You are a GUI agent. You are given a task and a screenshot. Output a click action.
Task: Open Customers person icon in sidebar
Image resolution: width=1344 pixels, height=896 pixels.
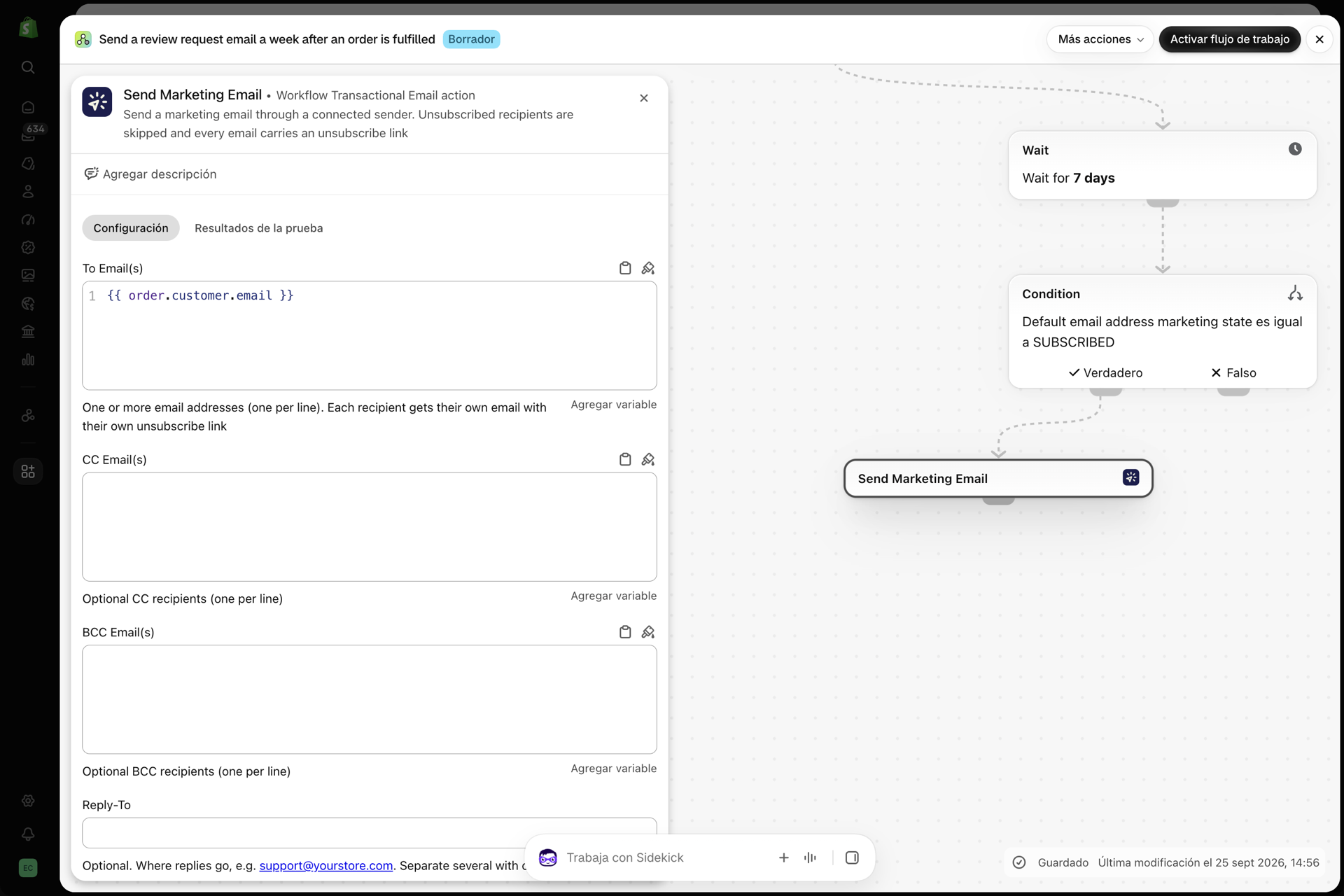[28, 191]
